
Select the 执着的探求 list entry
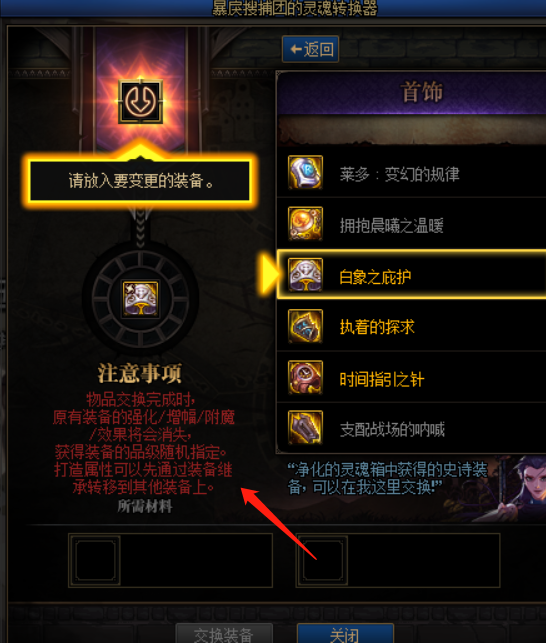pyautogui.click(x=411, y=326)
